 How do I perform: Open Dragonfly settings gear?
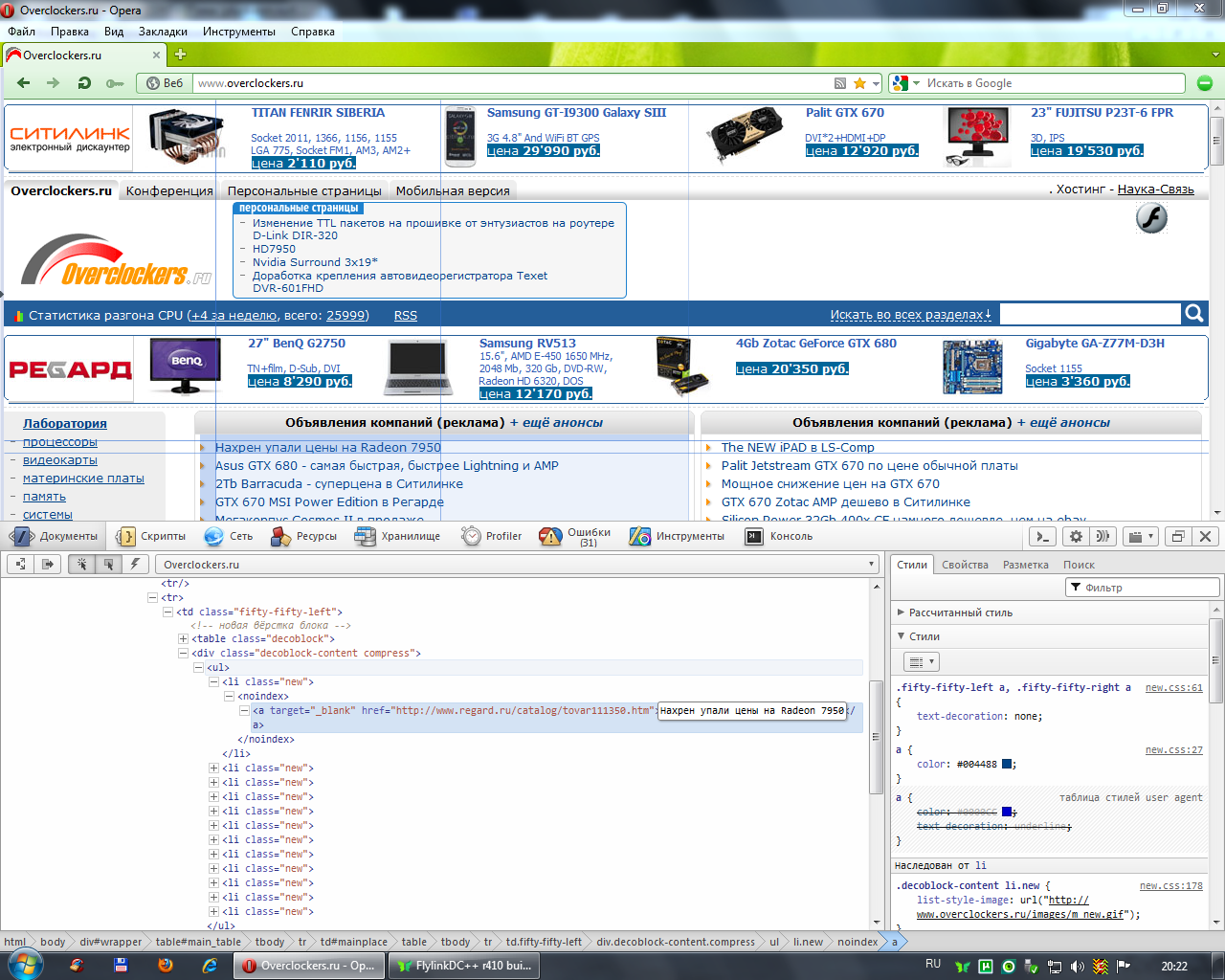pyautogui.click(x=1077, y=537)
